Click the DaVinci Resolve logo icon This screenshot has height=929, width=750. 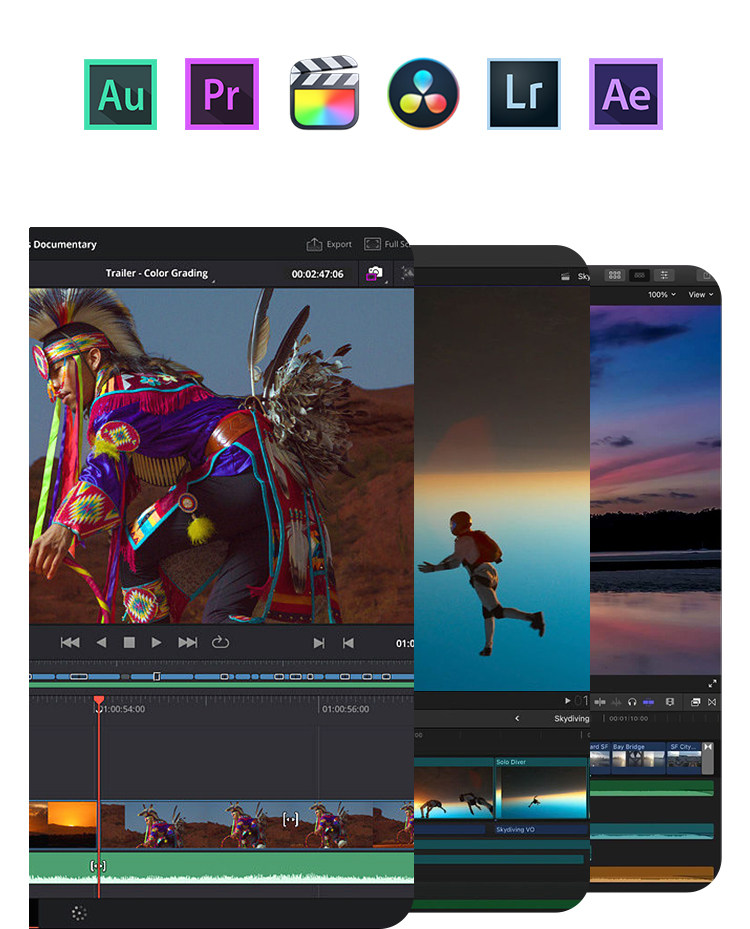coord(424,94)
